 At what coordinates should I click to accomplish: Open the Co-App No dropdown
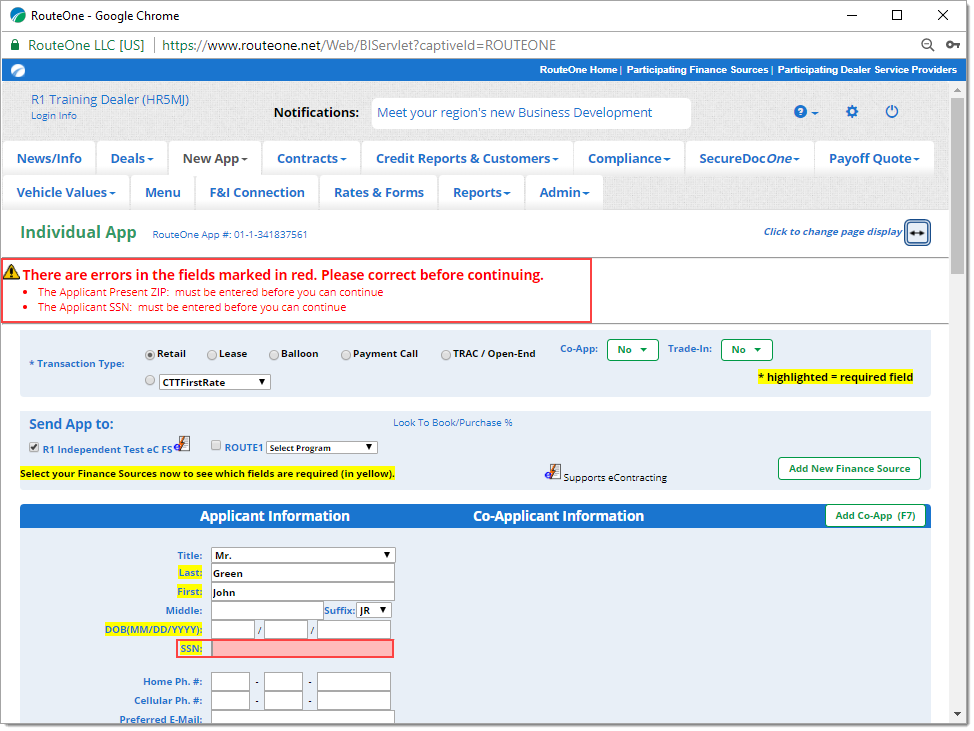[632, 350]
